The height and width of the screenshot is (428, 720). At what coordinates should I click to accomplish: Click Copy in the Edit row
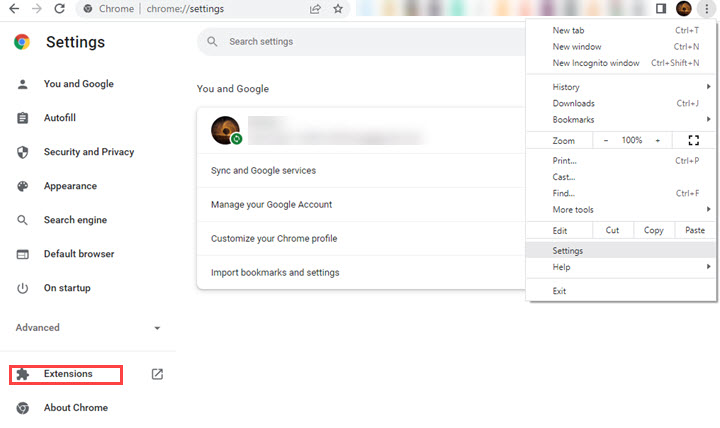tap(654, 231)
